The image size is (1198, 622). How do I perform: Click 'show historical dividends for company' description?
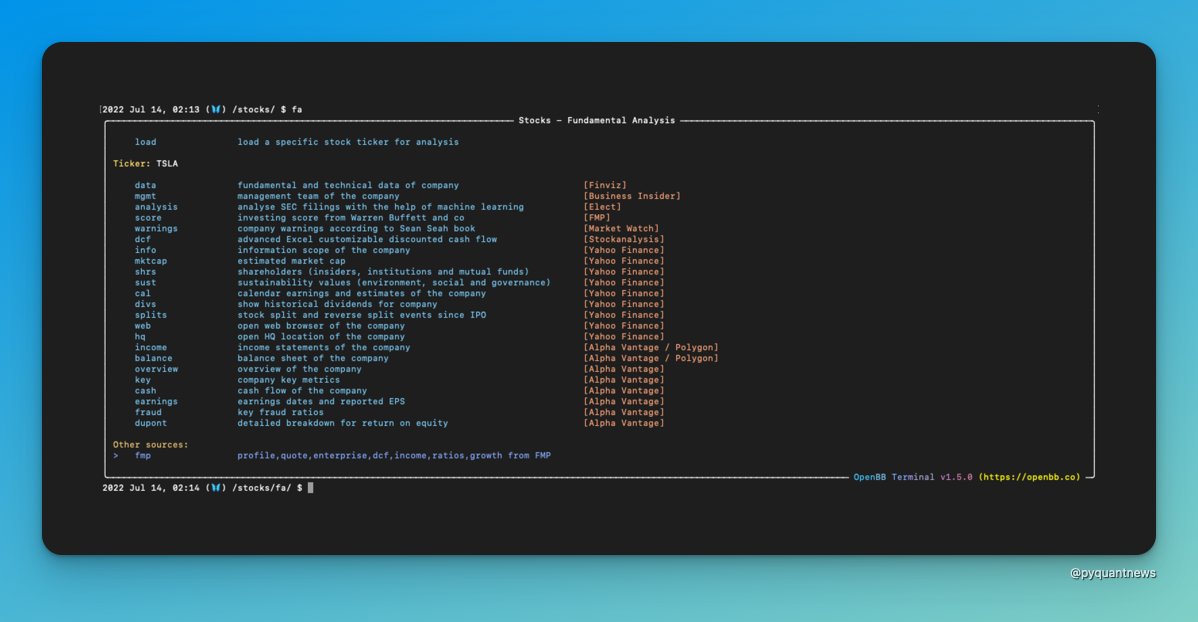tap(337, 304)
